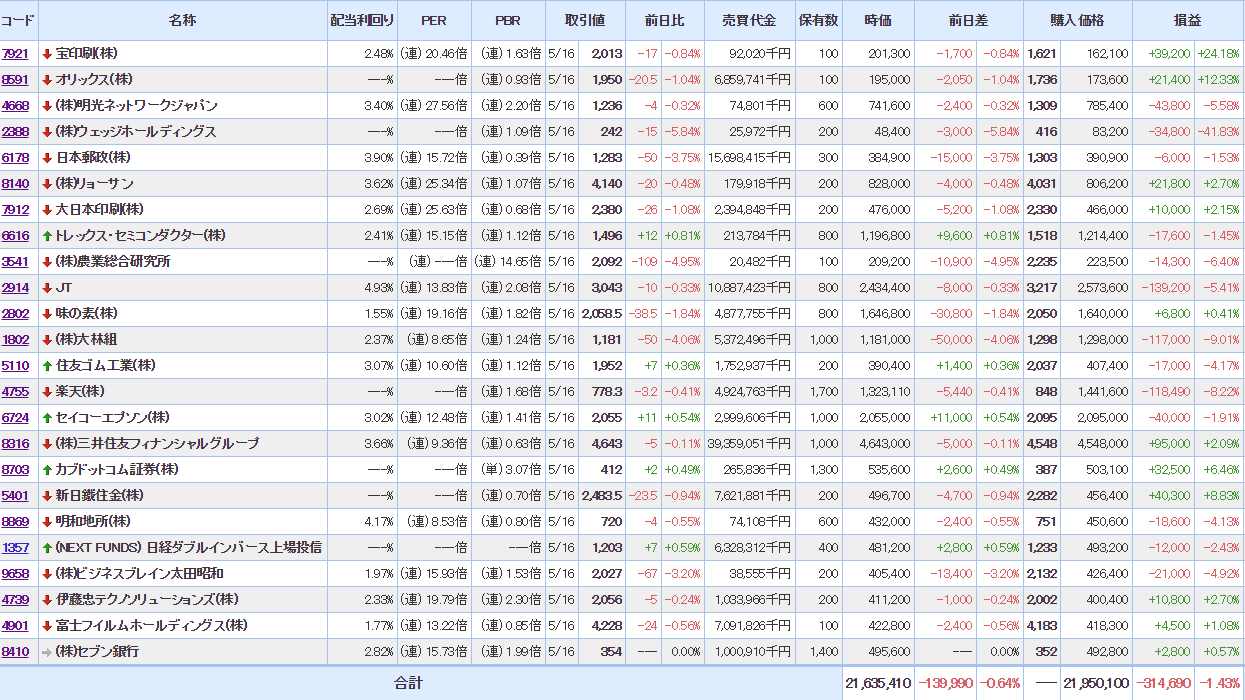
Task: Click the 配当利回り column header
Action: click(x=362, y=20)
